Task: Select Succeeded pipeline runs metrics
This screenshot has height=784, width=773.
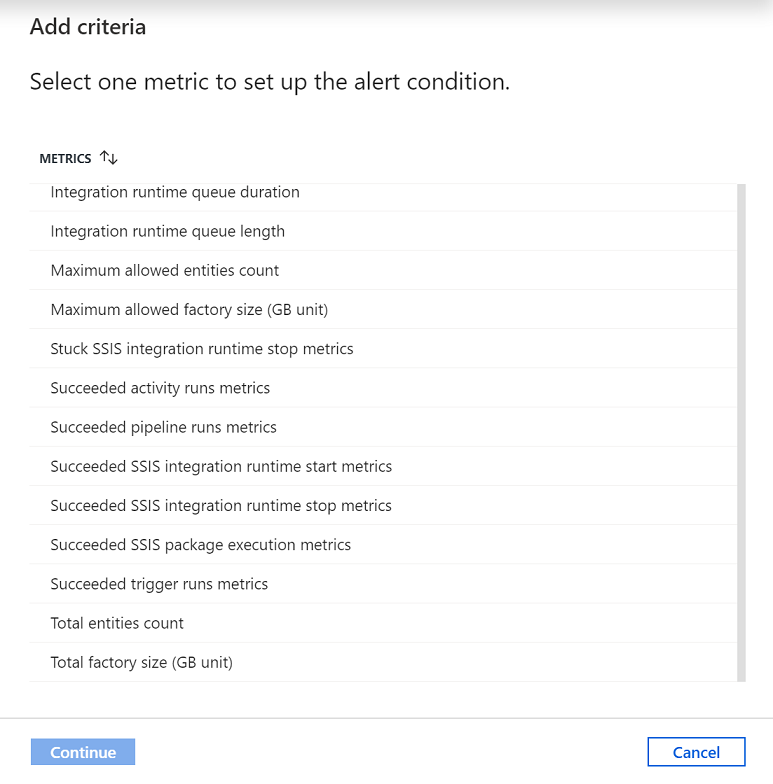Action: tap(164, 427)
